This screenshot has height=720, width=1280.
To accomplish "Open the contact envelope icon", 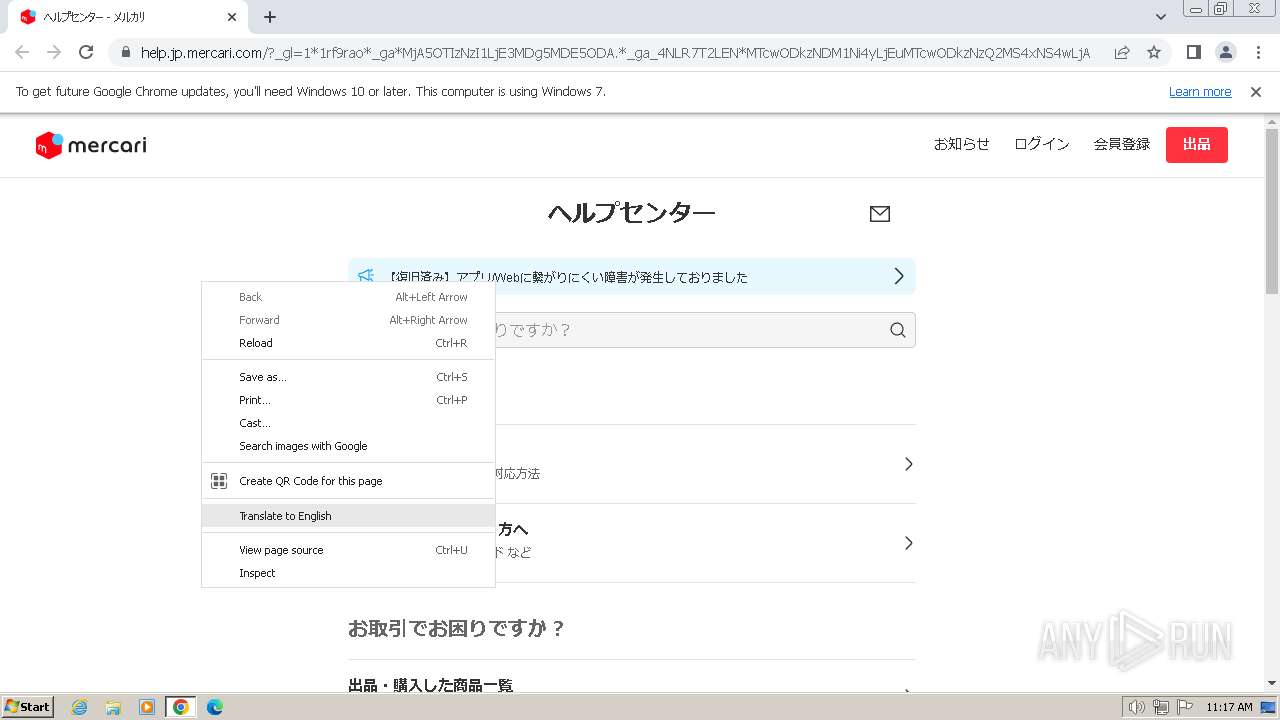I will coord(880,214).
